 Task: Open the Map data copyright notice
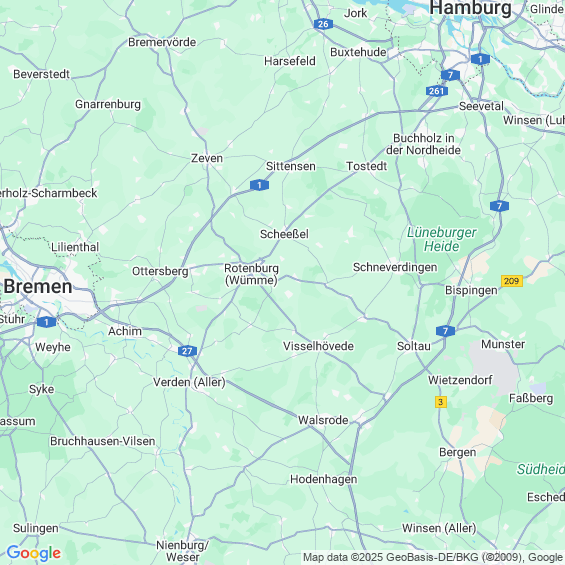click(432, 558)
